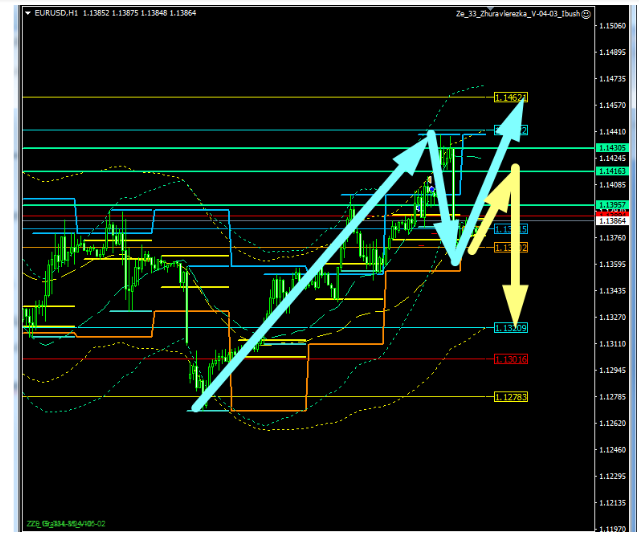This screenshot has width=639, height=534.
Task: Click the 1.14410 price scale value
Action: pos(613,132)
